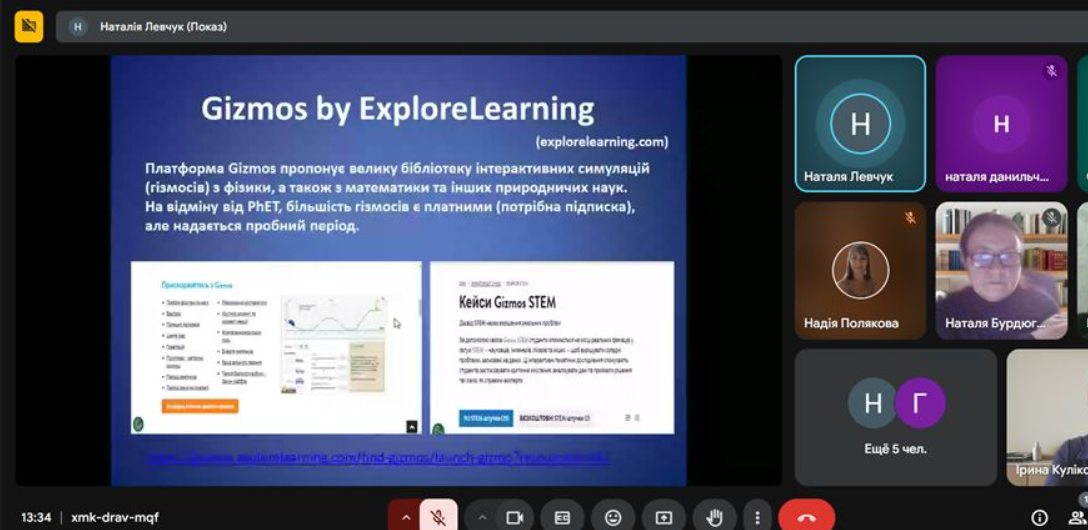
Task: Open the explorelearning gizmos link on slide
Action: (x=377, y=458)
